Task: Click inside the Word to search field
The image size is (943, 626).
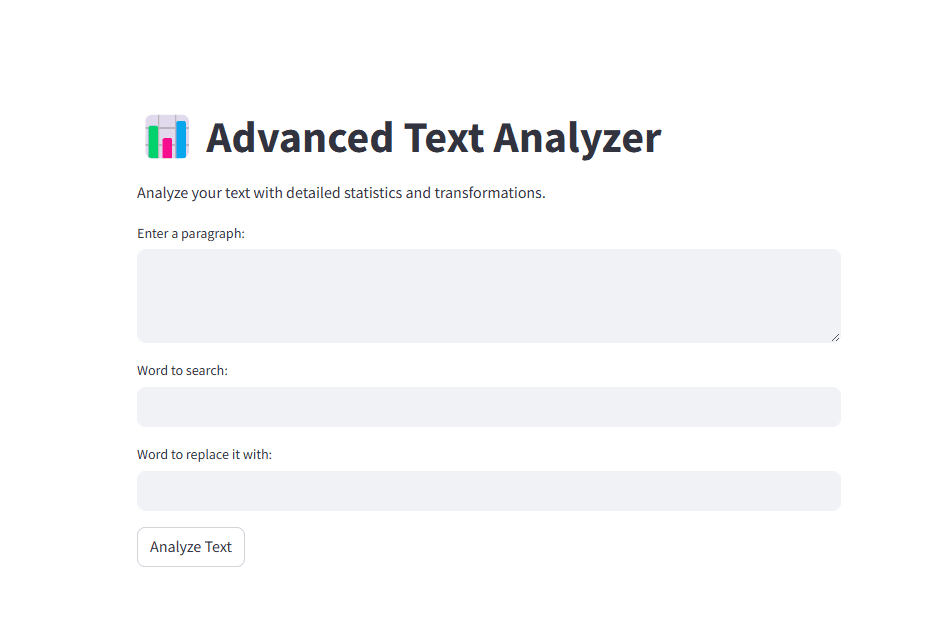Action: click(x=488, y=407)
